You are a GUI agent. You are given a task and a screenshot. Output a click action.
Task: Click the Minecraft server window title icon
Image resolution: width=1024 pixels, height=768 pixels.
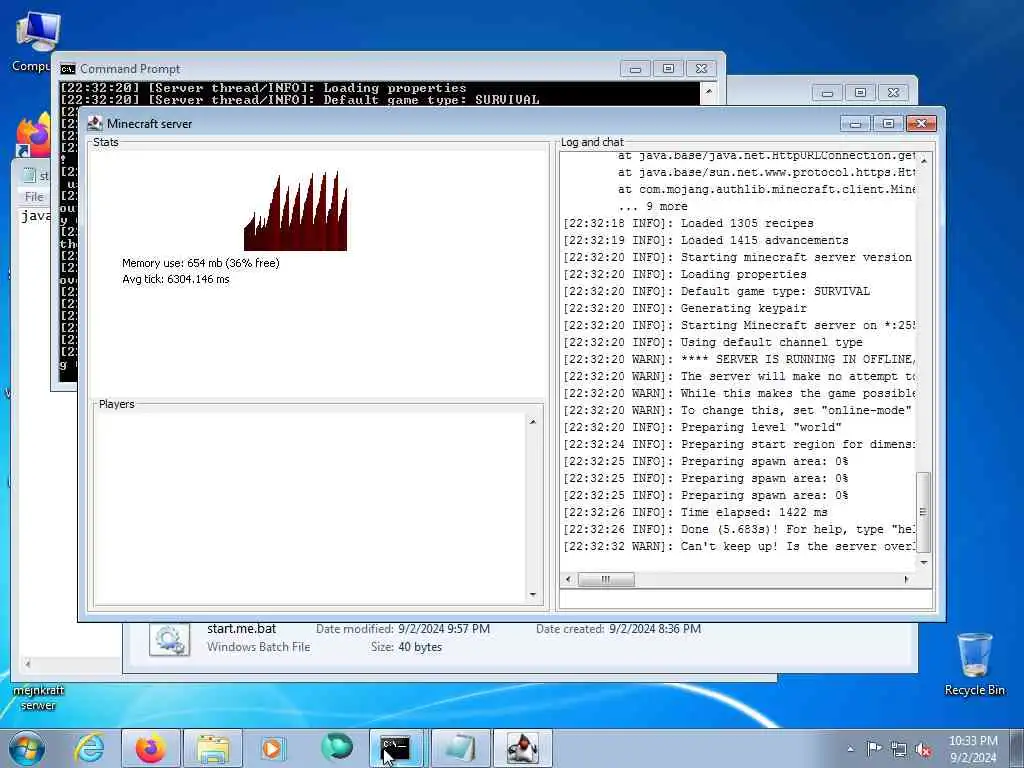(95, 123)
